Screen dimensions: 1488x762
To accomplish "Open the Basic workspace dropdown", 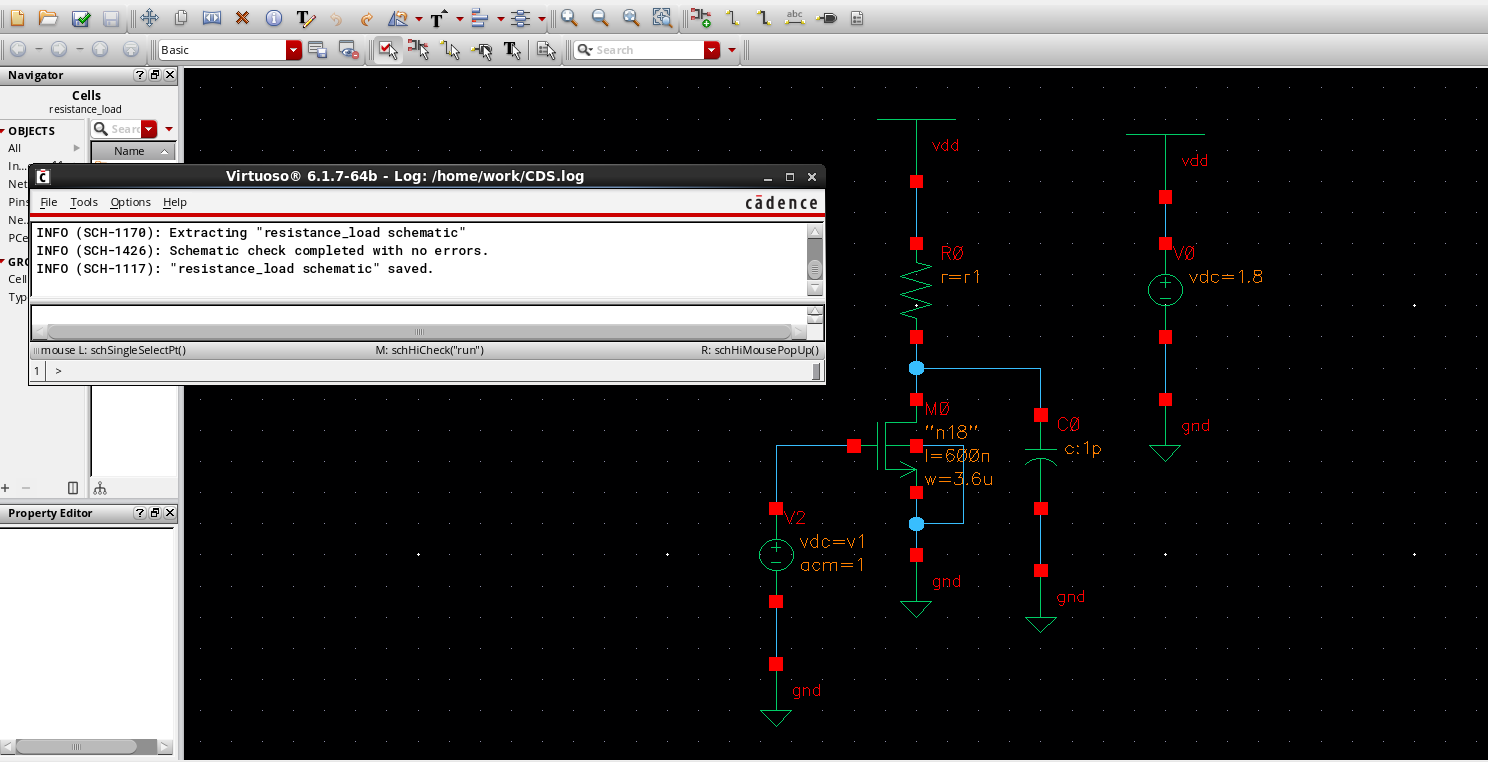I will pyautogui.click(x=293, y=50).
